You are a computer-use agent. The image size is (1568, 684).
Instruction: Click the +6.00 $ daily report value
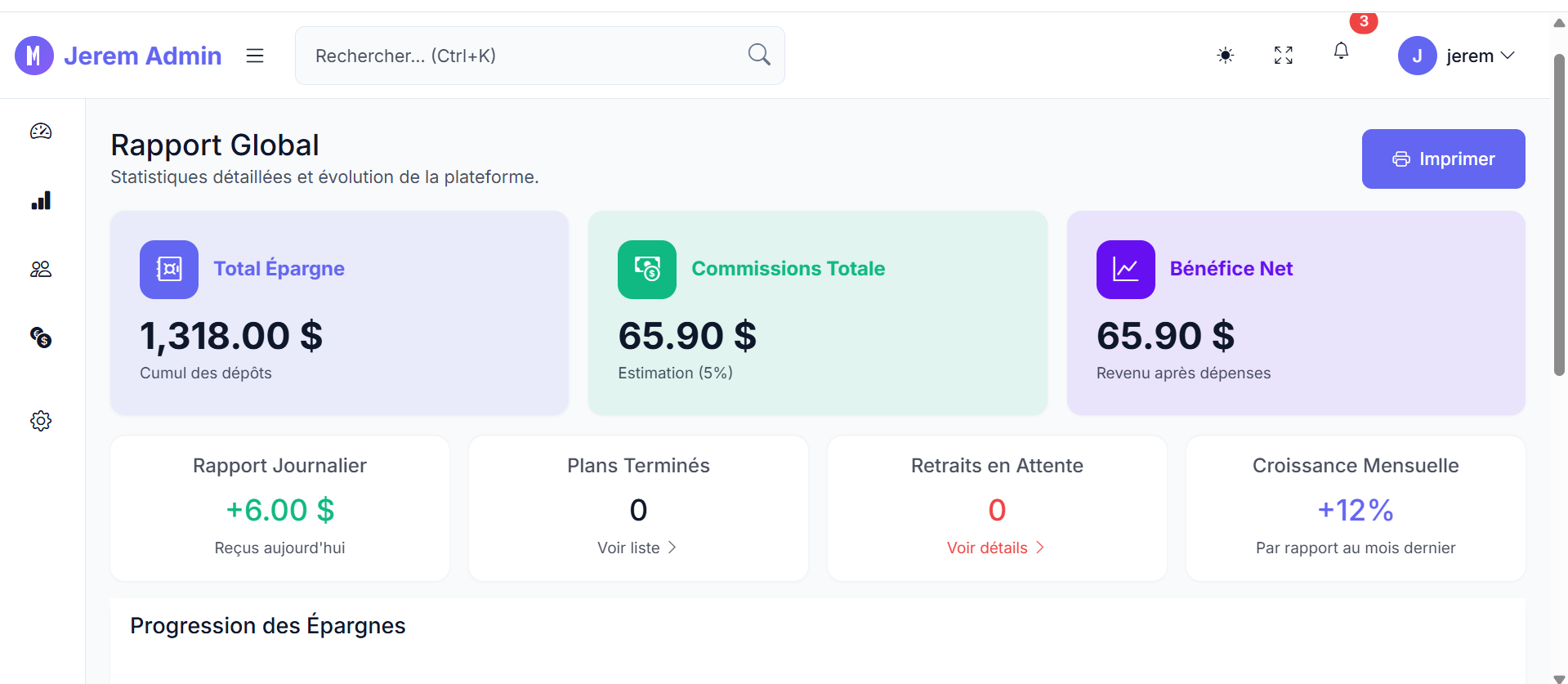[280, 510]
